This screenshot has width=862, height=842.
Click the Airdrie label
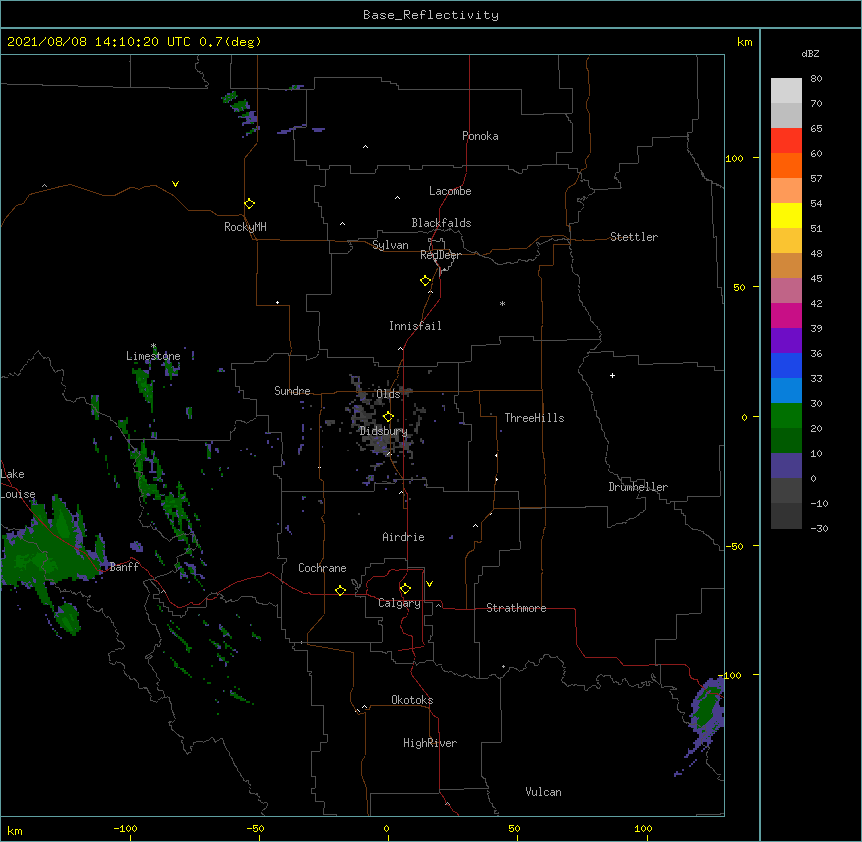coord(403,537)
